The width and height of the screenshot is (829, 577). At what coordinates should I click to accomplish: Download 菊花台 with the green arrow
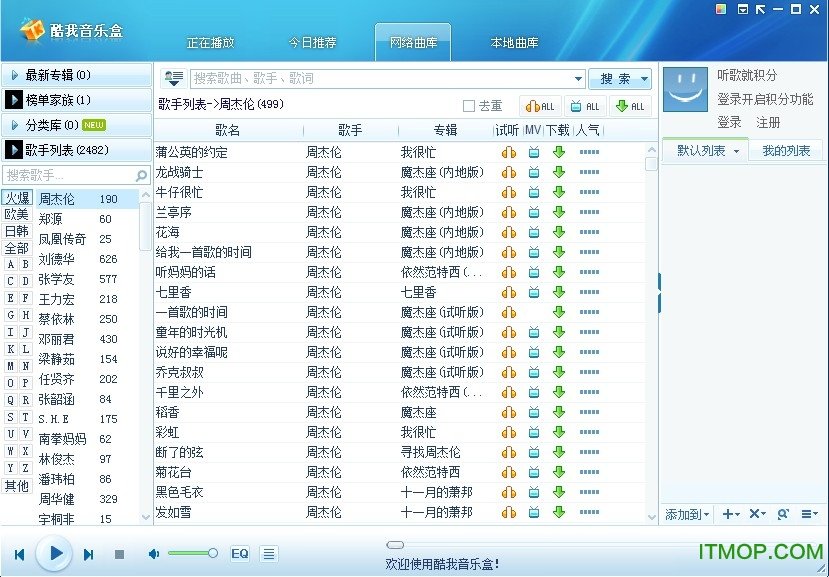(x=559, y=472)
